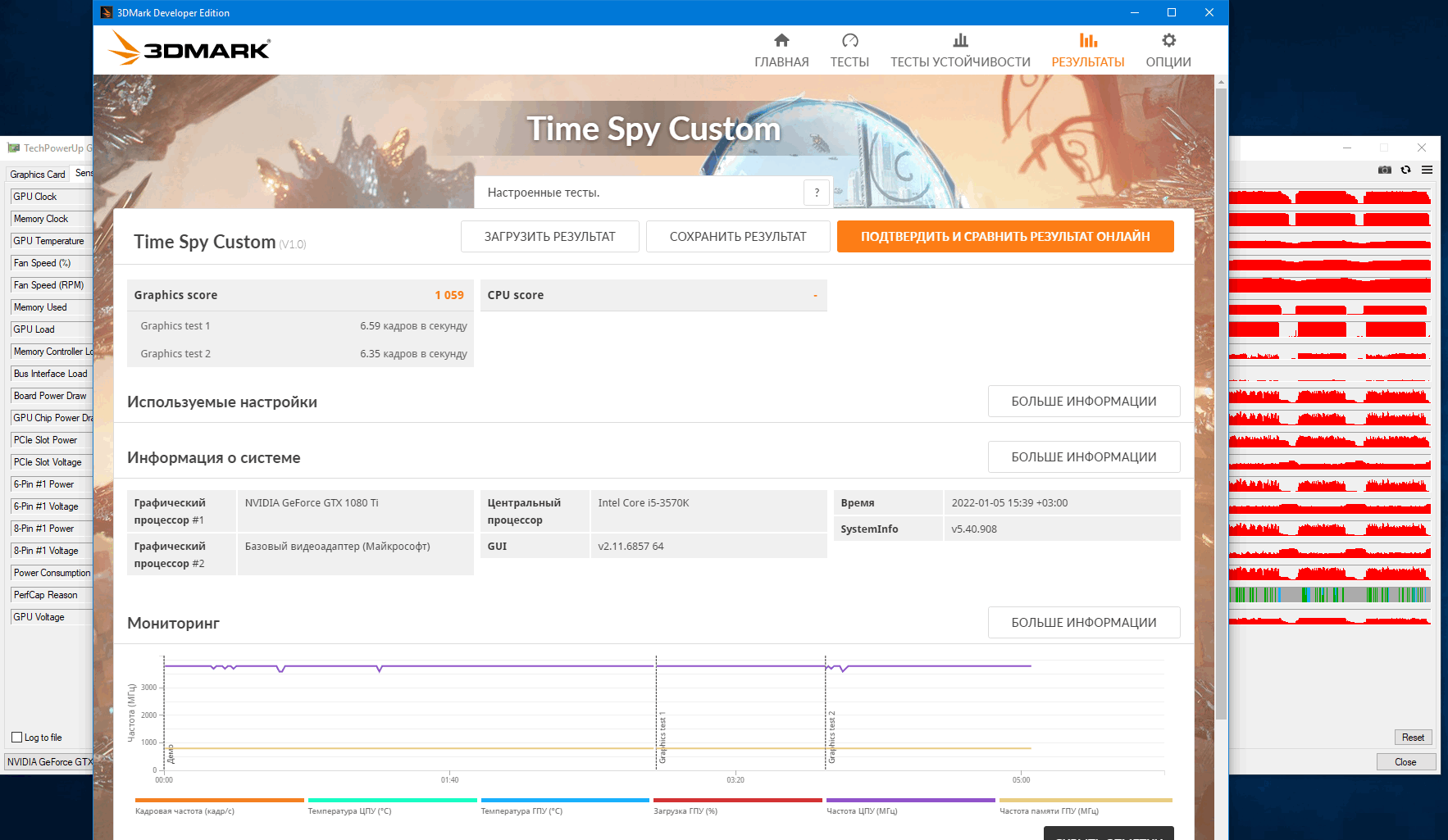Toggle the Кадровая частота legend series
1448x840 pixels.
(219, 806)
